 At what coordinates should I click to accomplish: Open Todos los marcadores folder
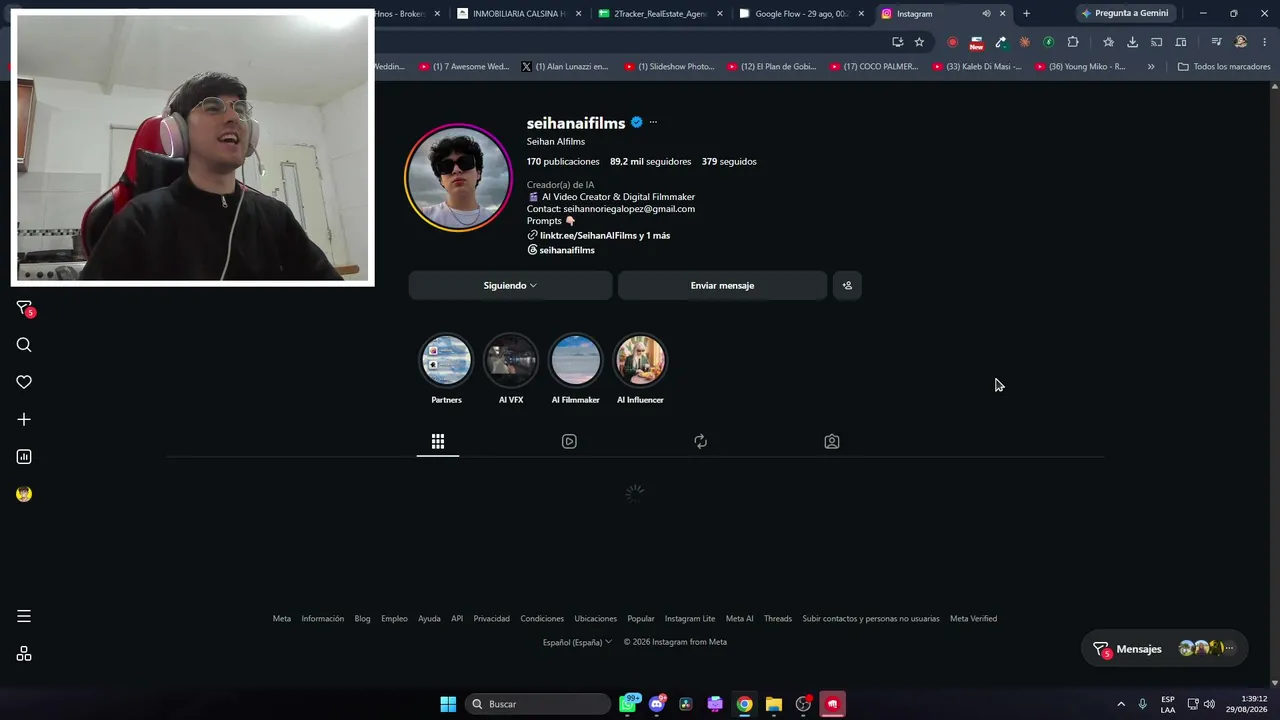pos(1224,67)
